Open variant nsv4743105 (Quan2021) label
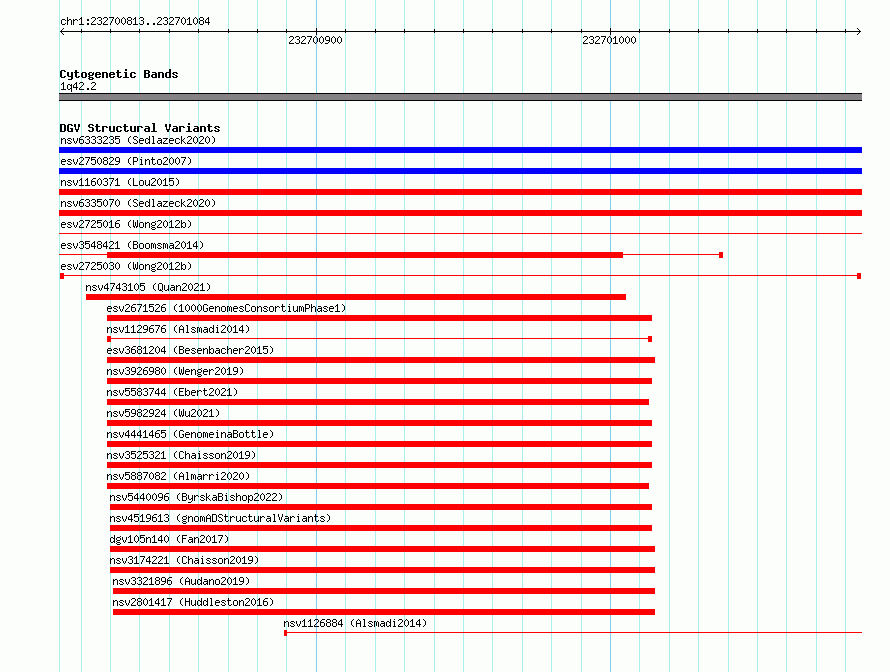This screenshot has height=672, width=890. 148,287
